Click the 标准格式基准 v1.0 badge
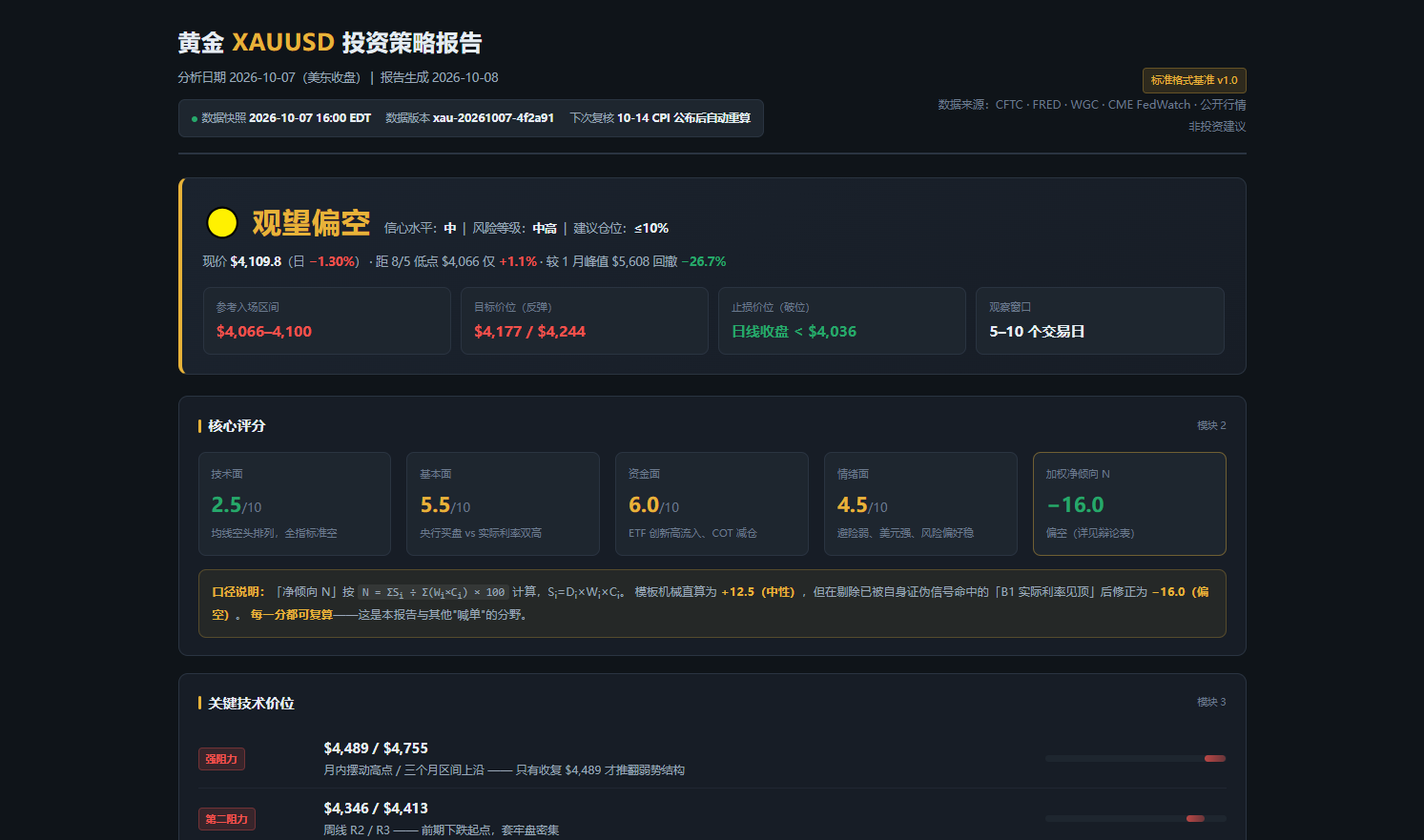 point(1194,80)
